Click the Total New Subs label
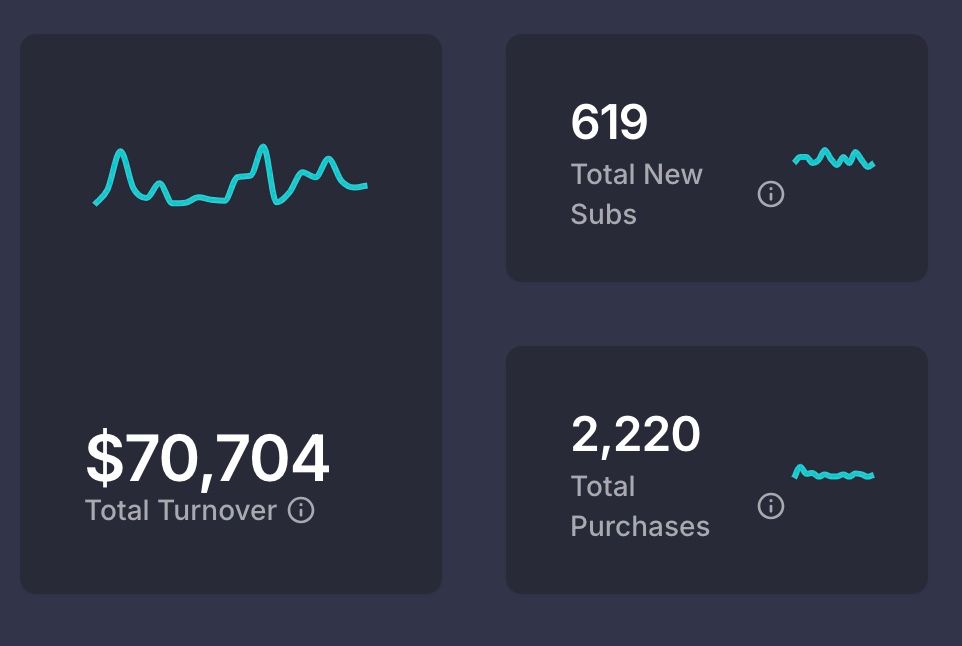This screenshot has width=962, height=646. pos(635,194)
